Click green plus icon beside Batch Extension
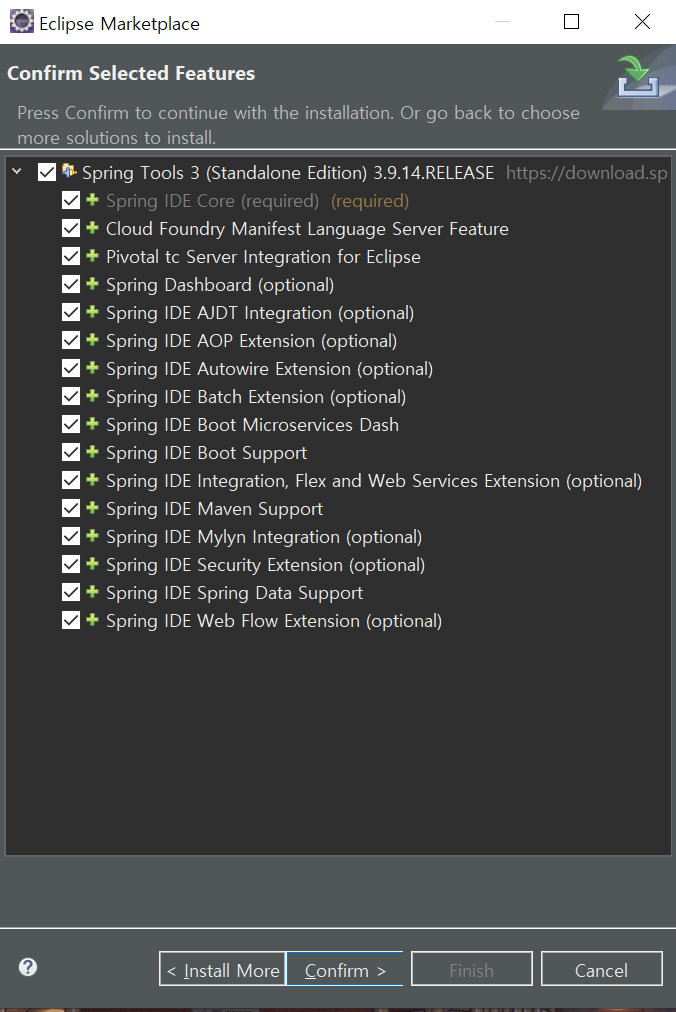Screen dimensions: 676x1012 (x=92, y=396)
